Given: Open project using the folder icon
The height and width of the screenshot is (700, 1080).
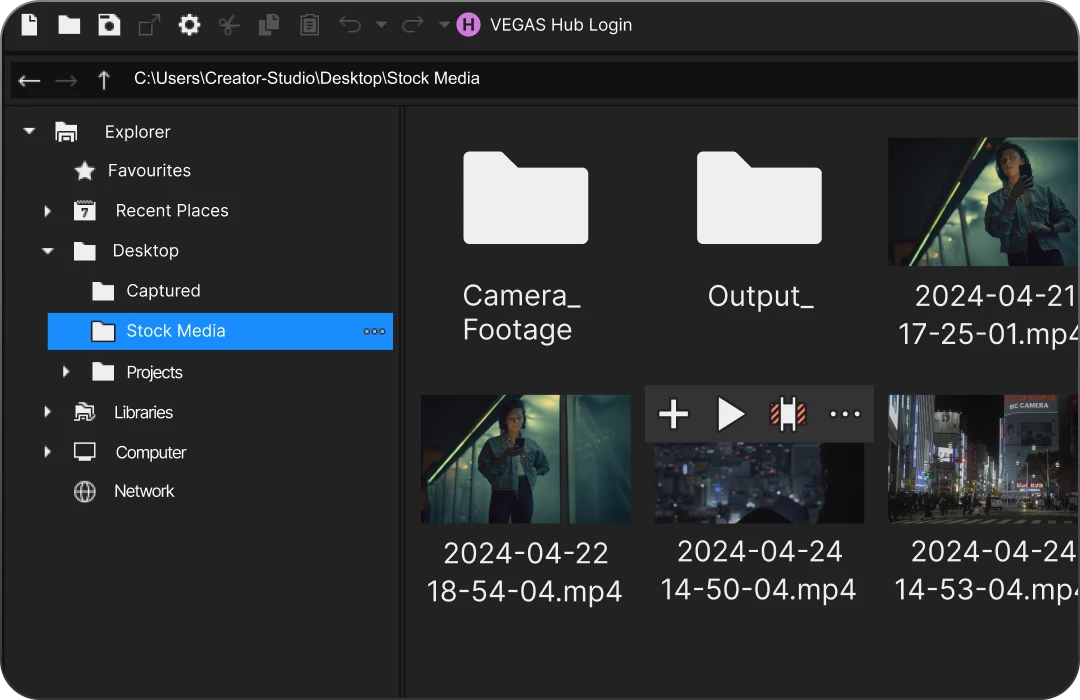Looking at the screenshot, I should click(x=69, y=25).
